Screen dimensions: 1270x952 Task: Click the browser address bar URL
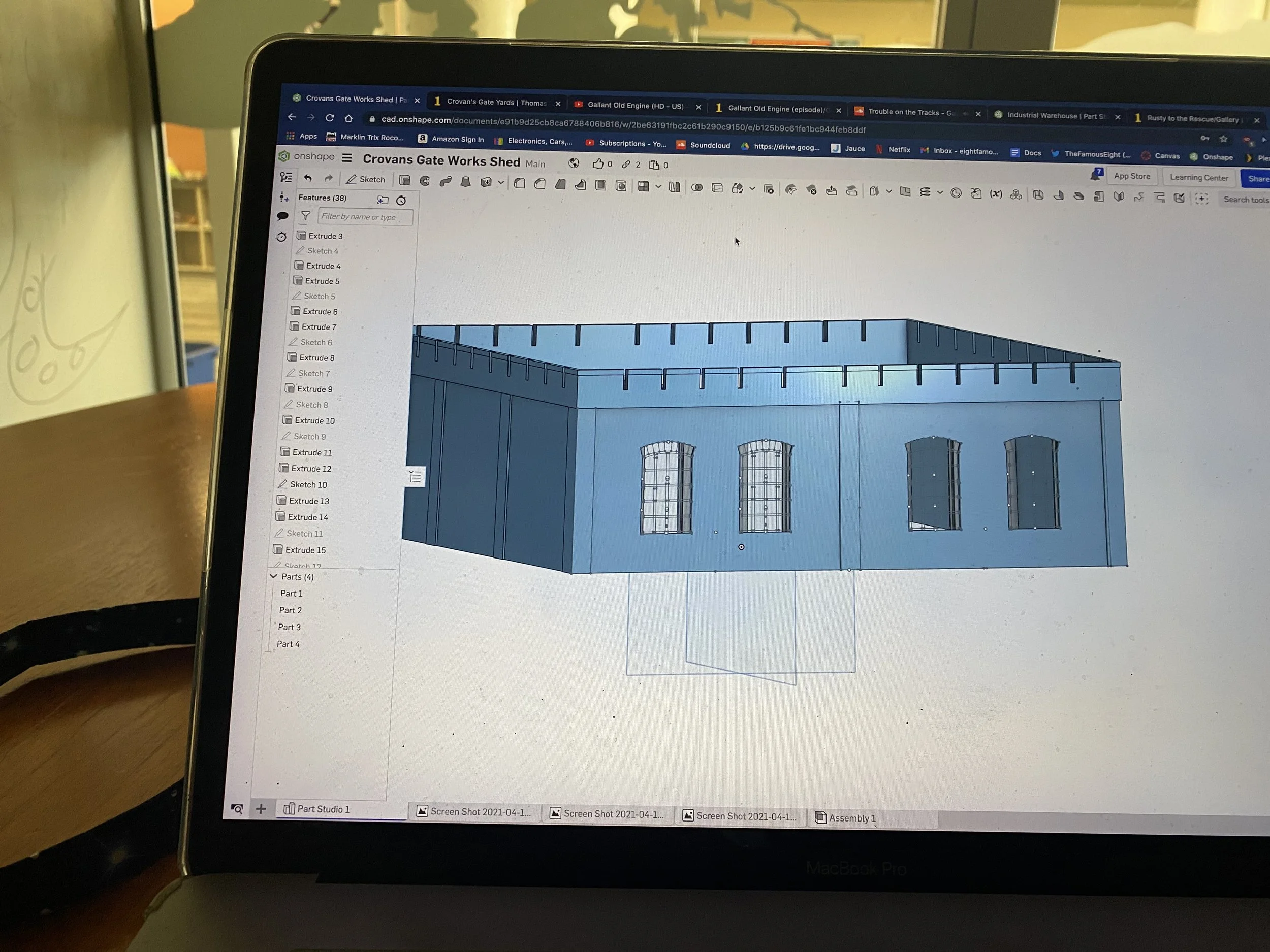click(623, 125)
